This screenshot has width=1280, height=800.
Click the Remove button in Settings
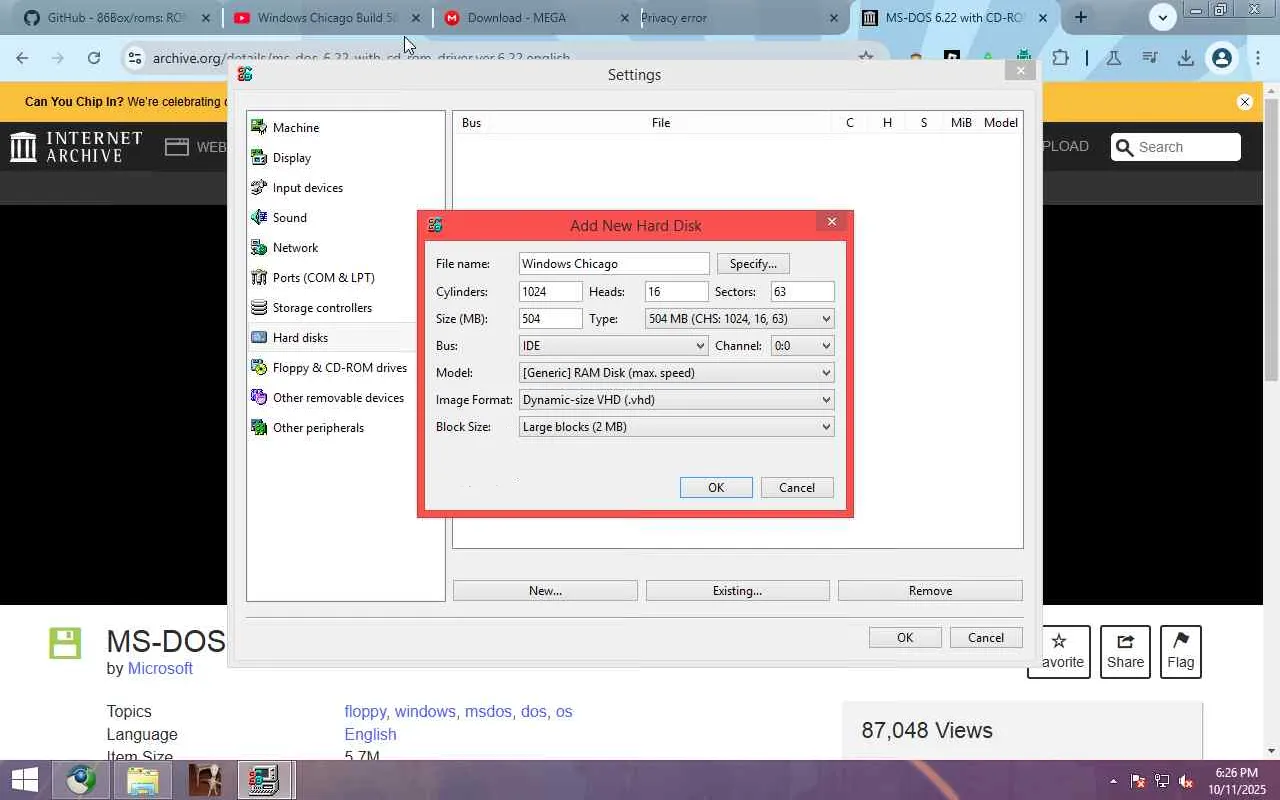point(930,591)
